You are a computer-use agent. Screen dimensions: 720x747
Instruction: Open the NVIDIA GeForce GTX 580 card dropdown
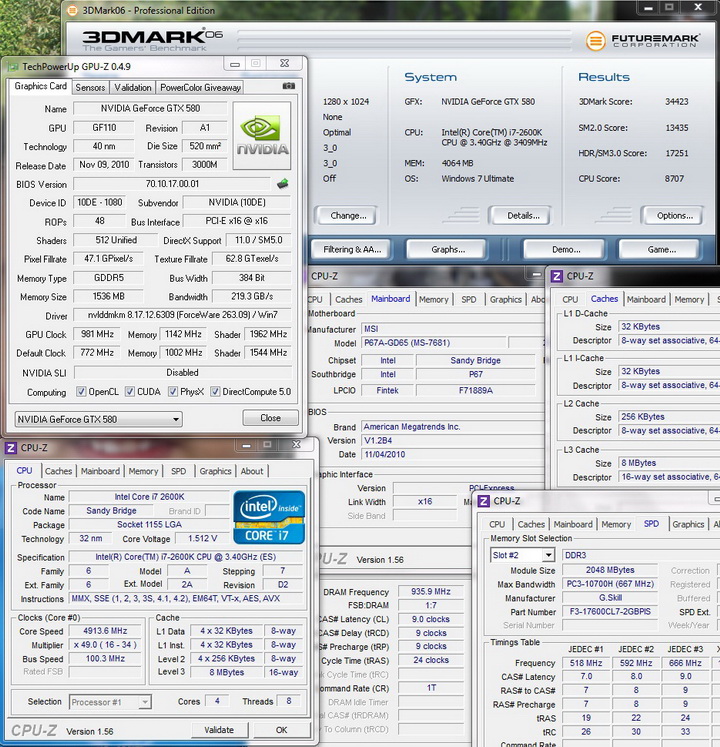coord(98,419)
